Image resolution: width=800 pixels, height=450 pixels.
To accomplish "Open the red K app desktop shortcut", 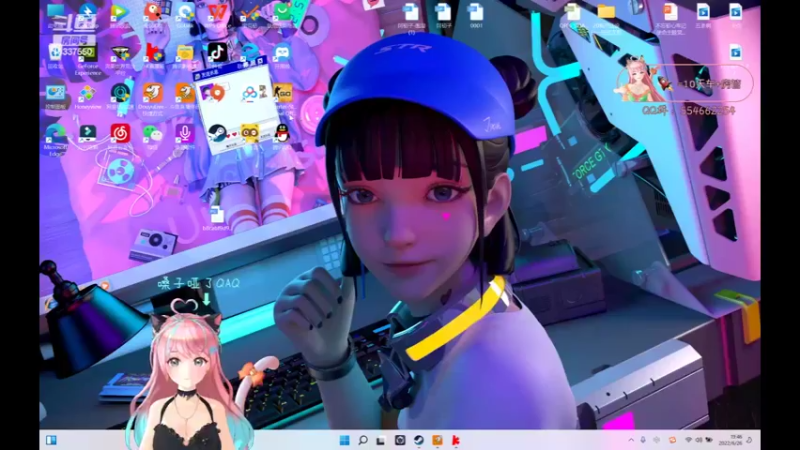I will pos(153,53).
